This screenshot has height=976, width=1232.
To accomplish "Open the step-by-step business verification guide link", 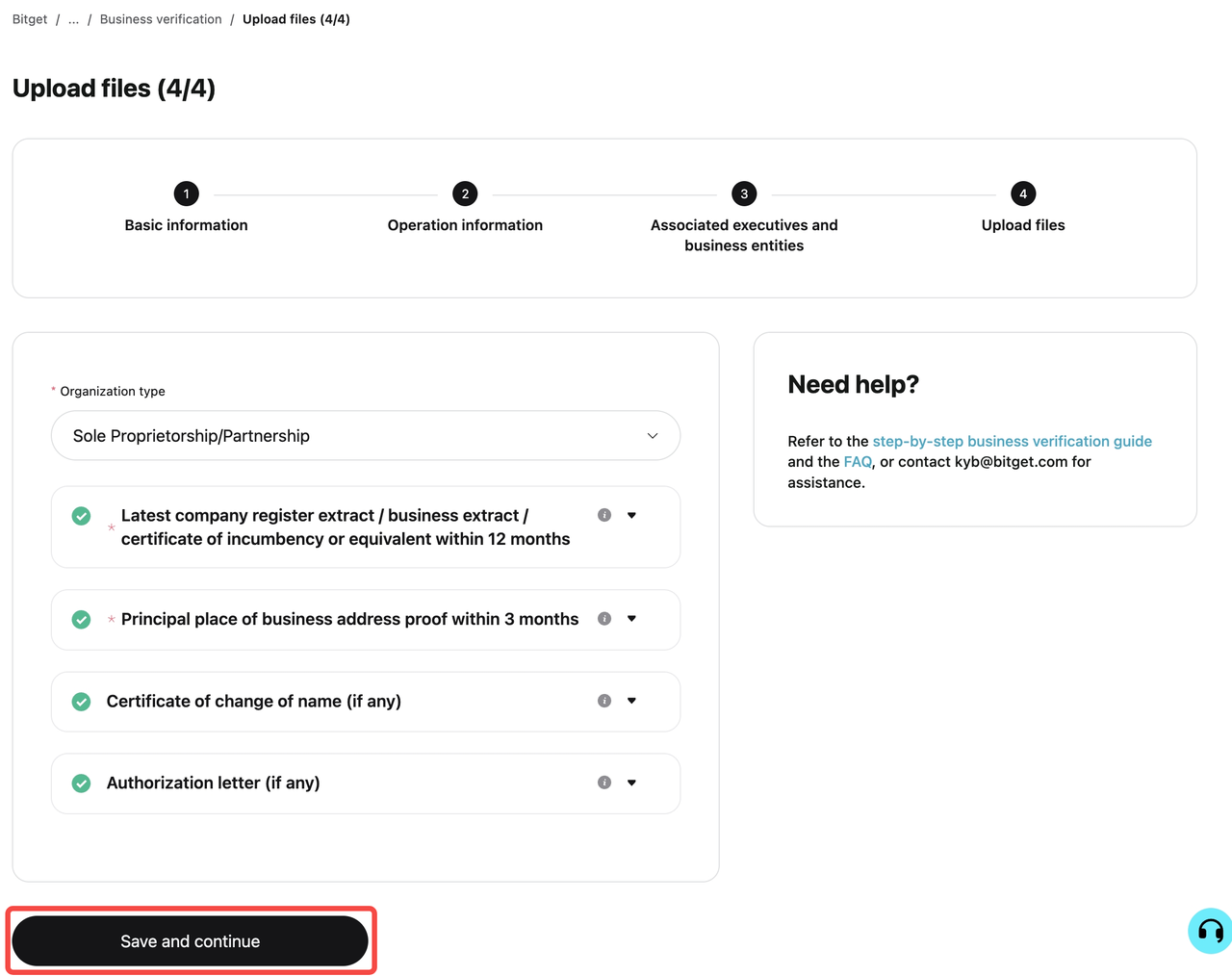I will (1012, 441).
